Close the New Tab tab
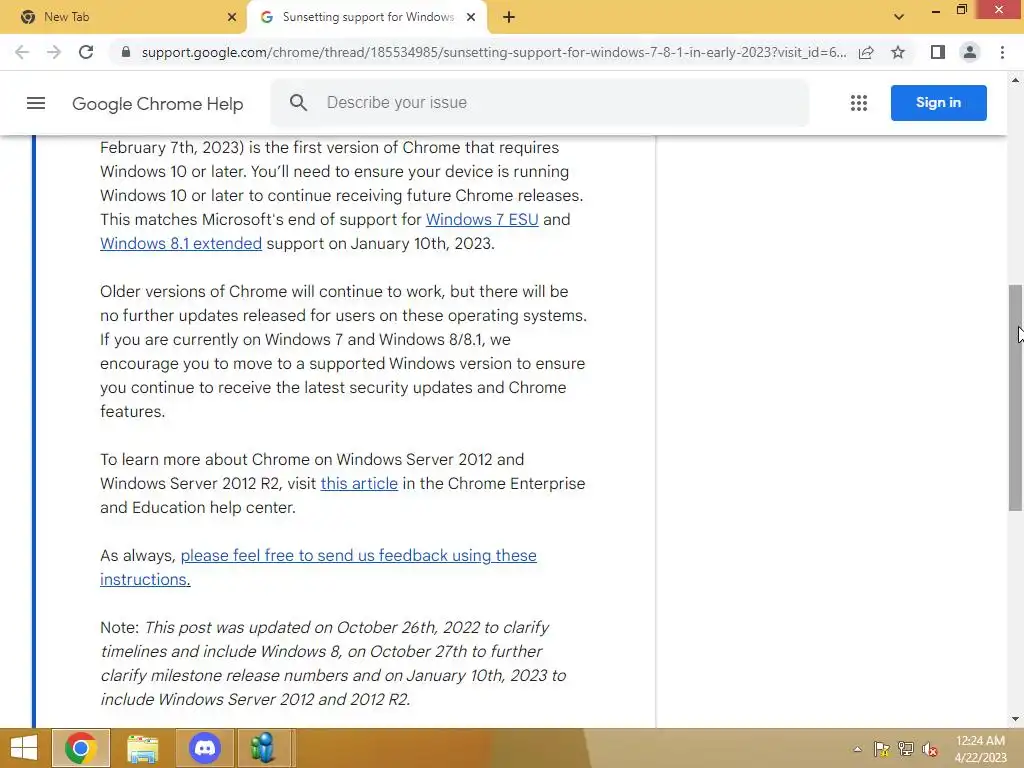Screen dimensions: 1024x768 [x=232, y=17]
